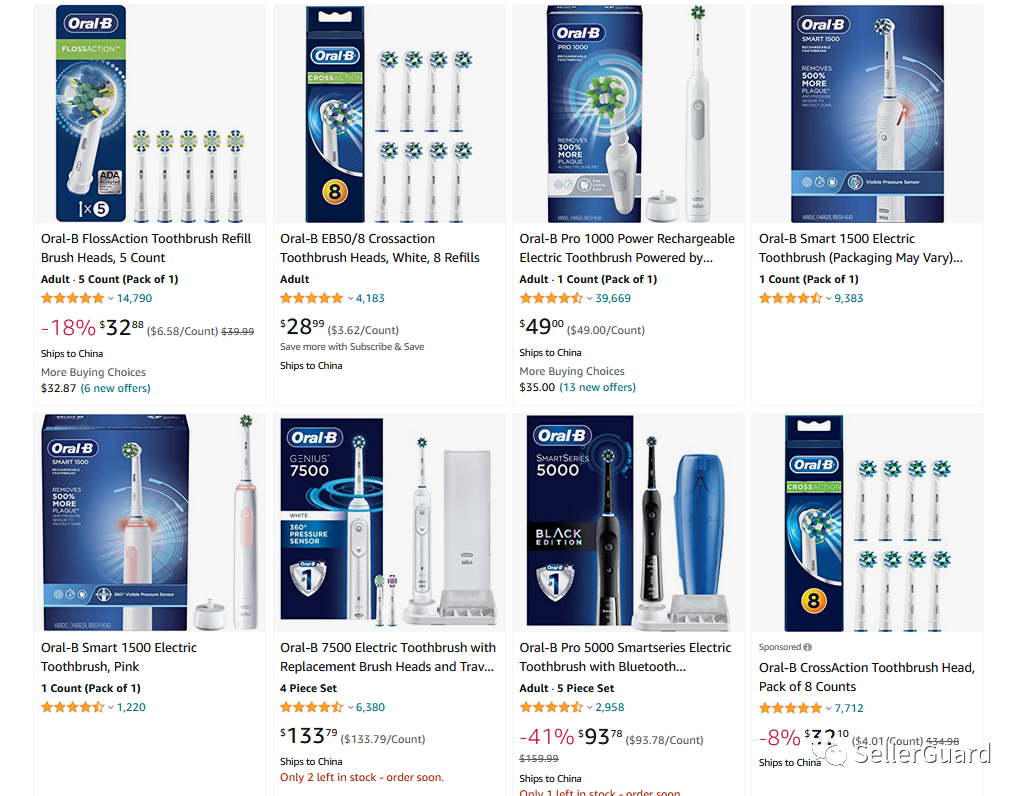Click star rating of Oral-B Pro 1000
This screenshot has width=1026, height=796.
[x=551, y=298]
